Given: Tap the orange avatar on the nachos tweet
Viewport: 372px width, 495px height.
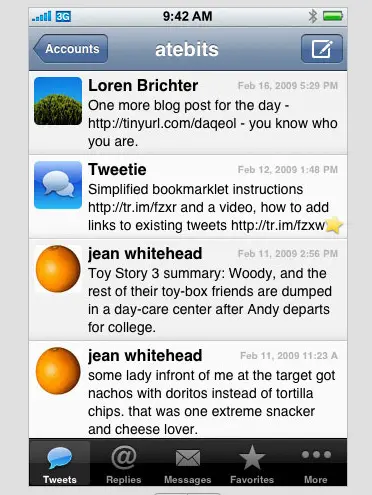Looking at the screenshot, I should tap(58, 371).
